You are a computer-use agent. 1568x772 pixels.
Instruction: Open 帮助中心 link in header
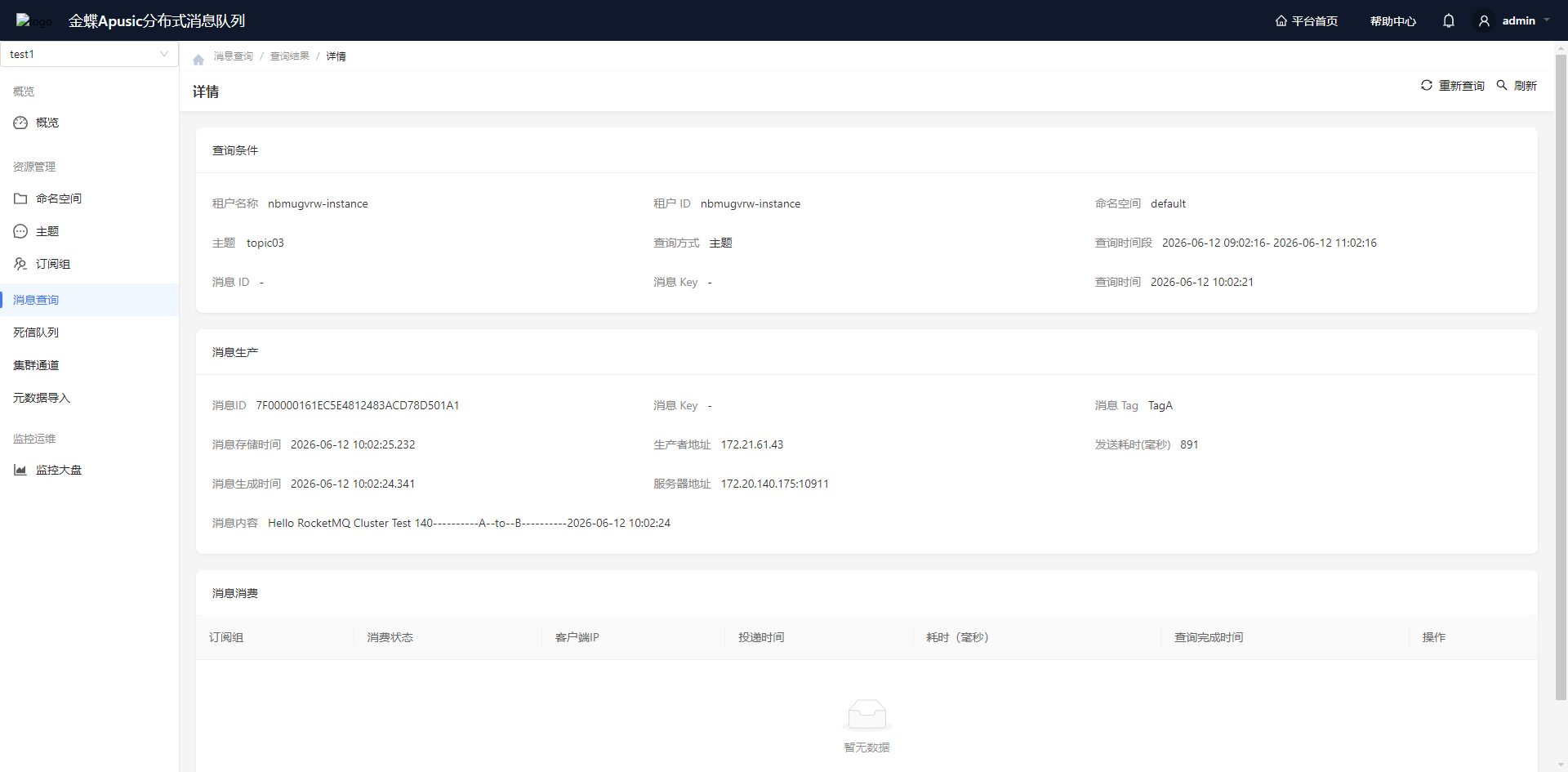pos(1393,21)
